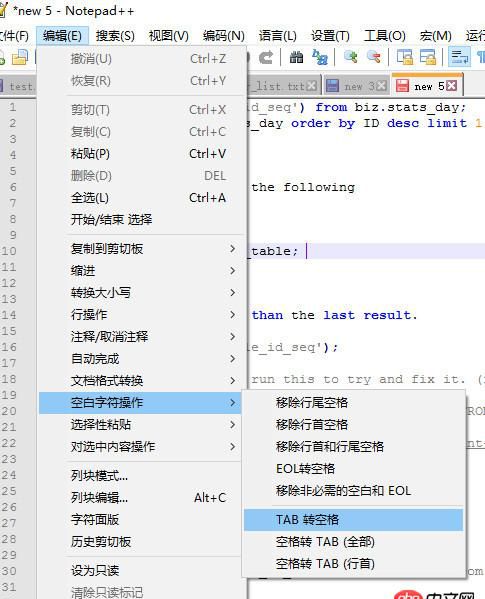Image resolution: width=485 pixels, height=599 pixels.
Task: Expand the 文档格式转换 submenu
Action: point(142,381)
